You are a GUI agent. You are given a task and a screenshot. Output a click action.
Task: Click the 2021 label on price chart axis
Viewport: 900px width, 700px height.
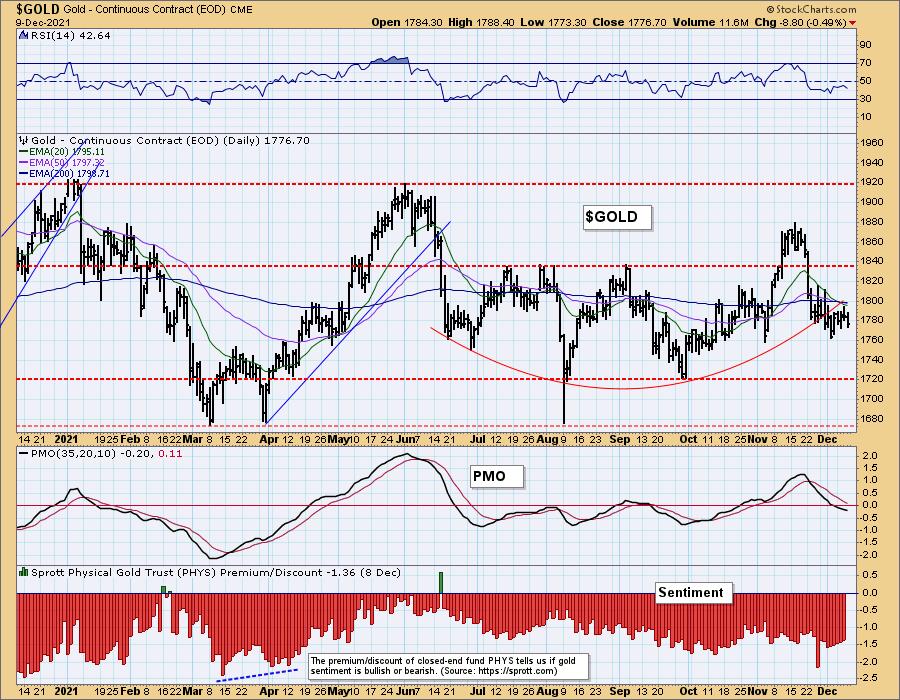66,439
